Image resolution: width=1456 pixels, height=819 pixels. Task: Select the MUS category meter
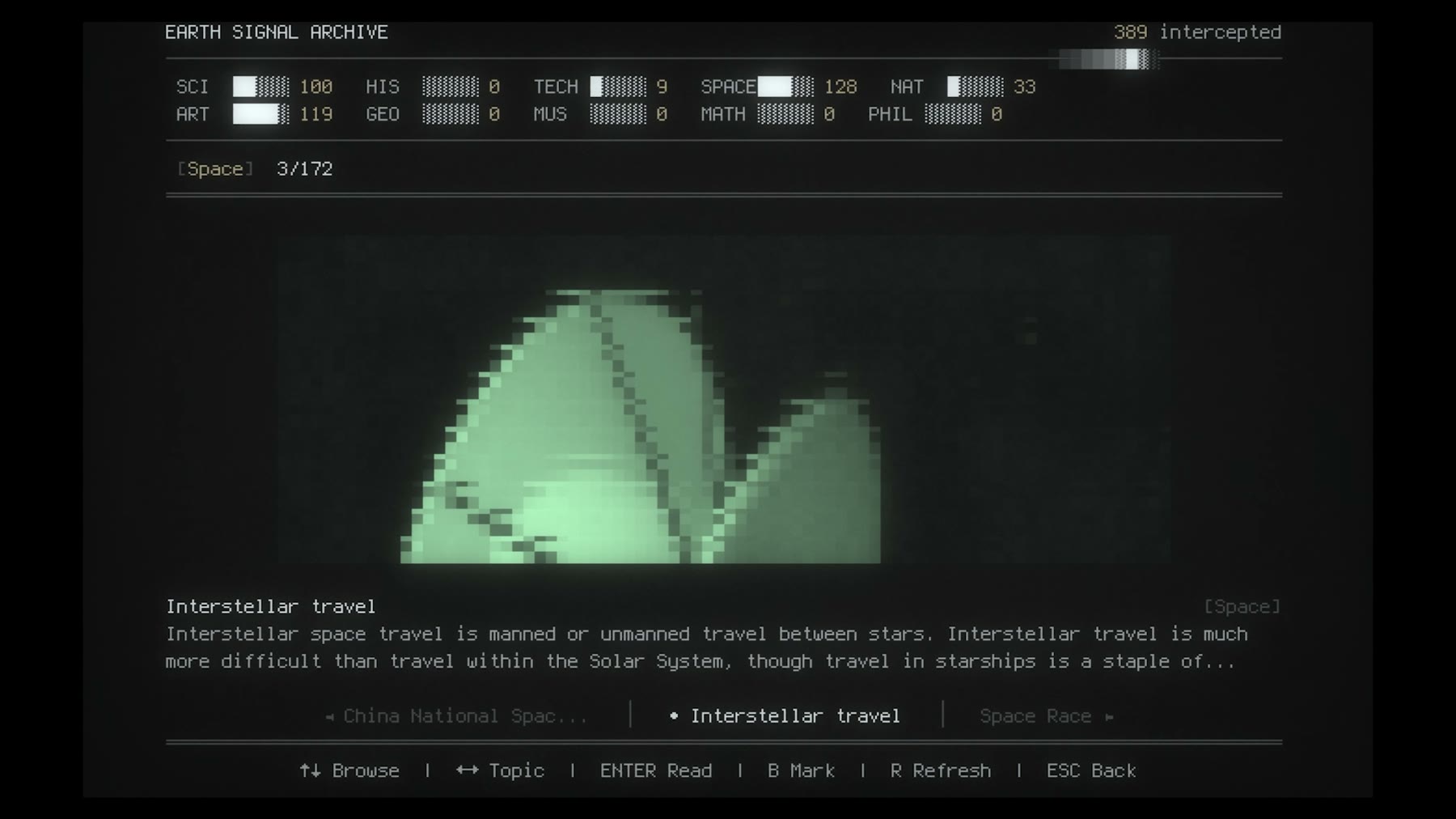[618, 114]
